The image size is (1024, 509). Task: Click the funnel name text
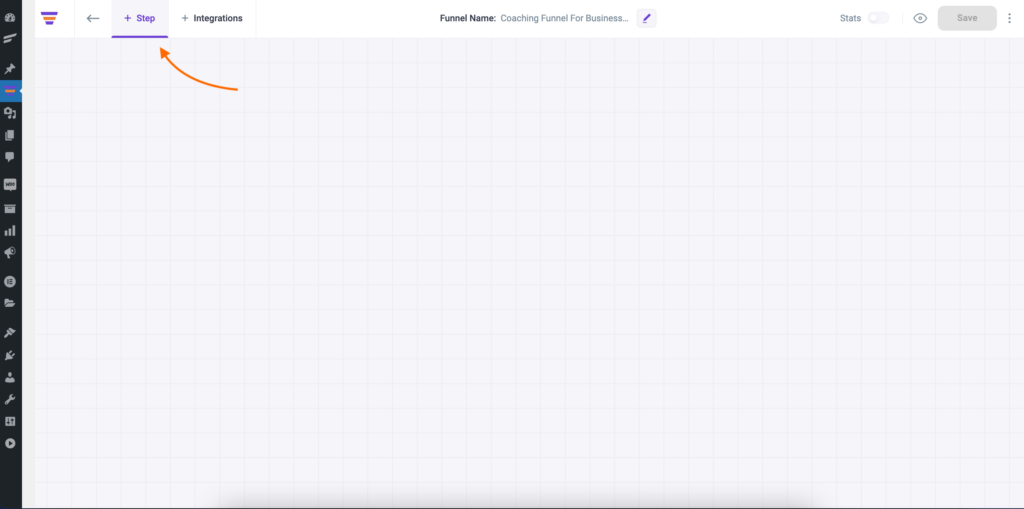pos(564,18)
